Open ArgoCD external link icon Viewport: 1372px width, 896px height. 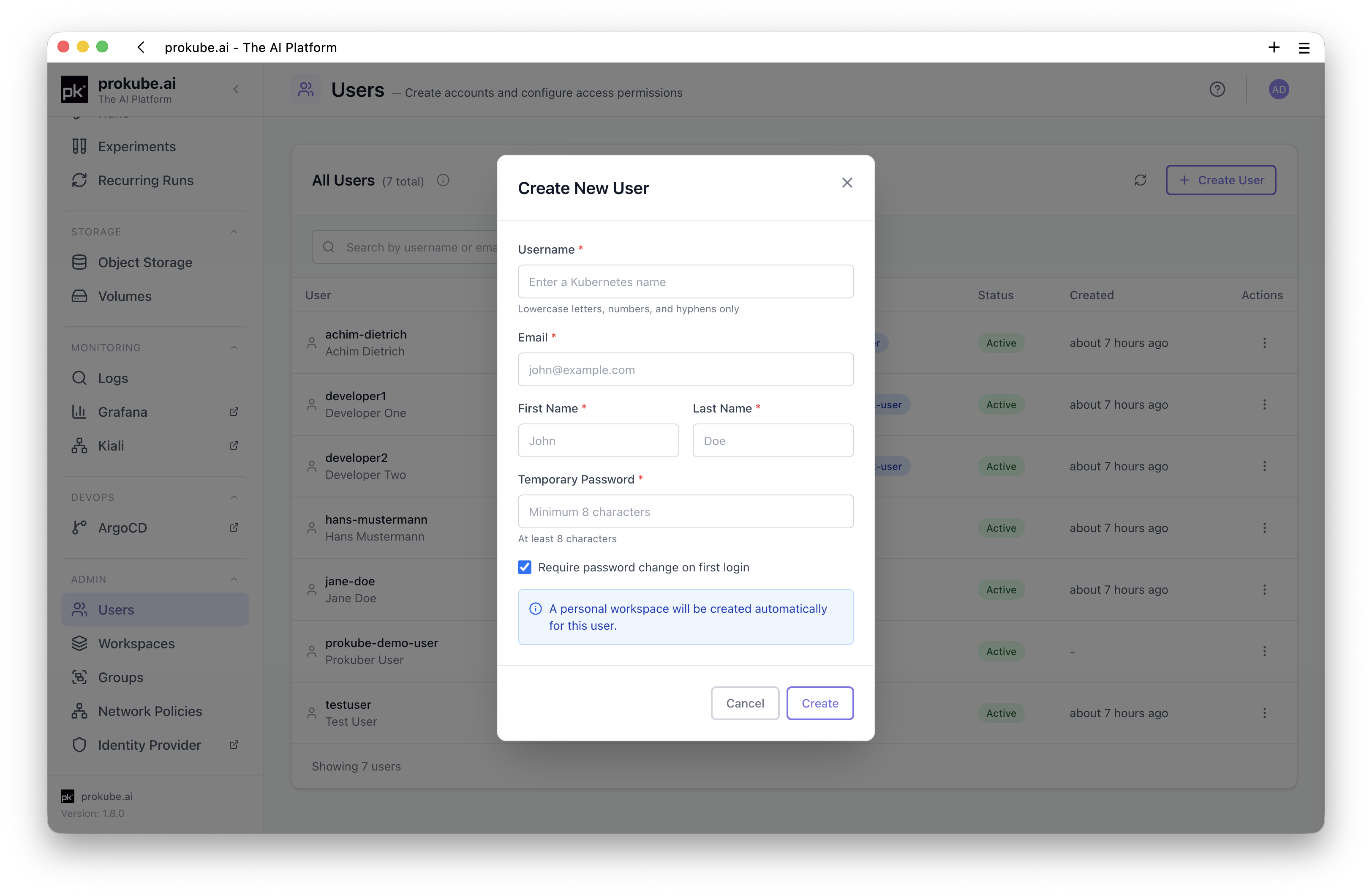coord(234,527)
